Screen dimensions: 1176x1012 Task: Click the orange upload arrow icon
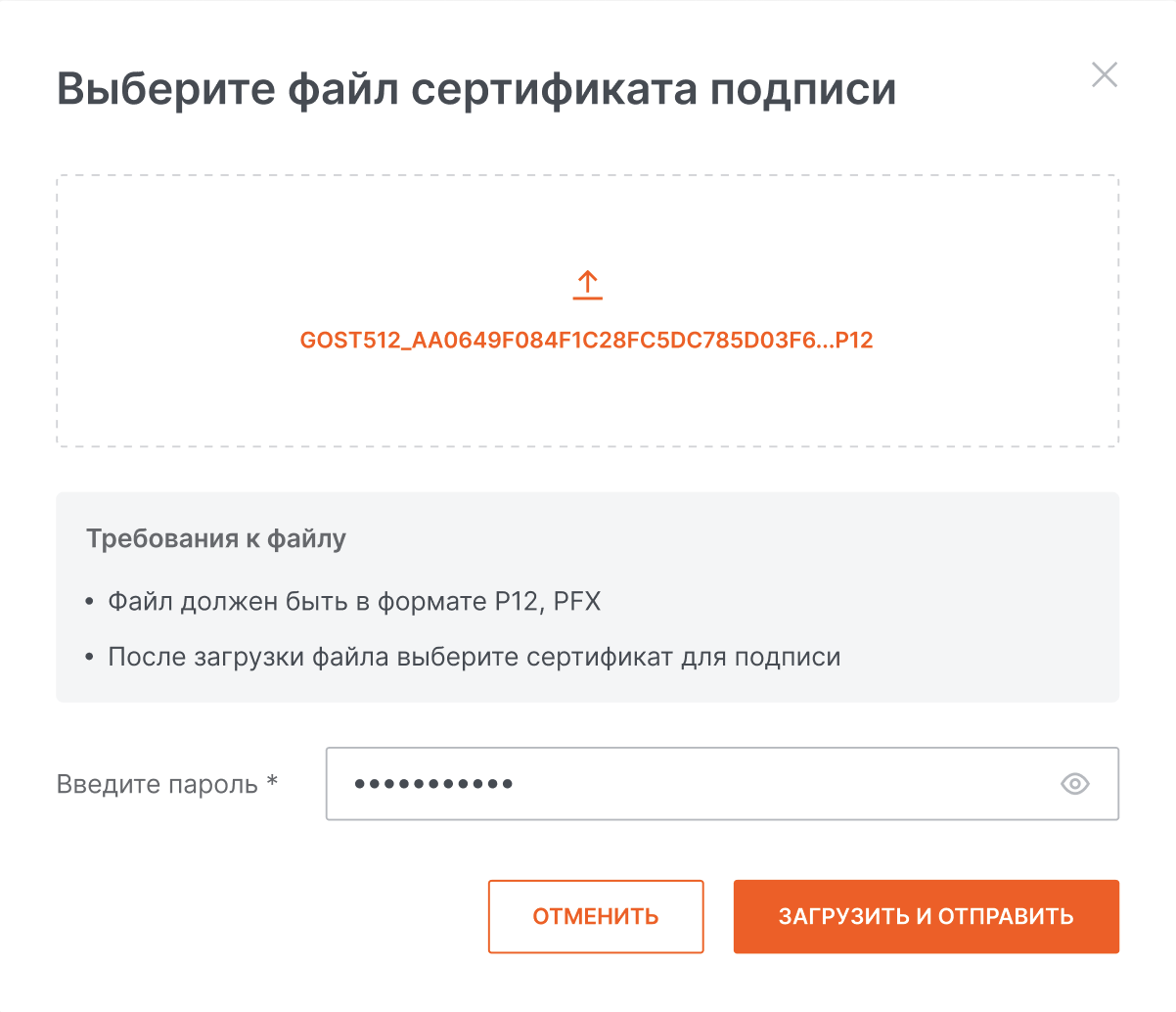click(x=587, y=286)
